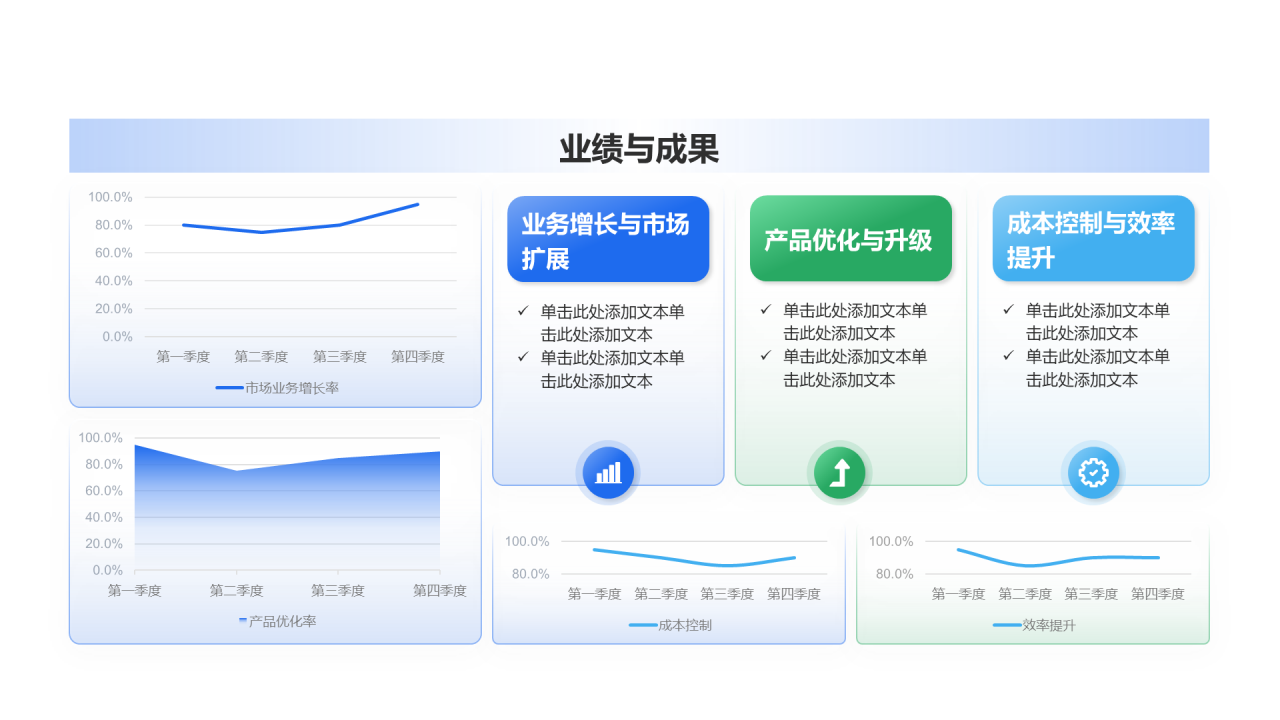Click second bullet text under 业务增长与市场扩展

(613, 369)
